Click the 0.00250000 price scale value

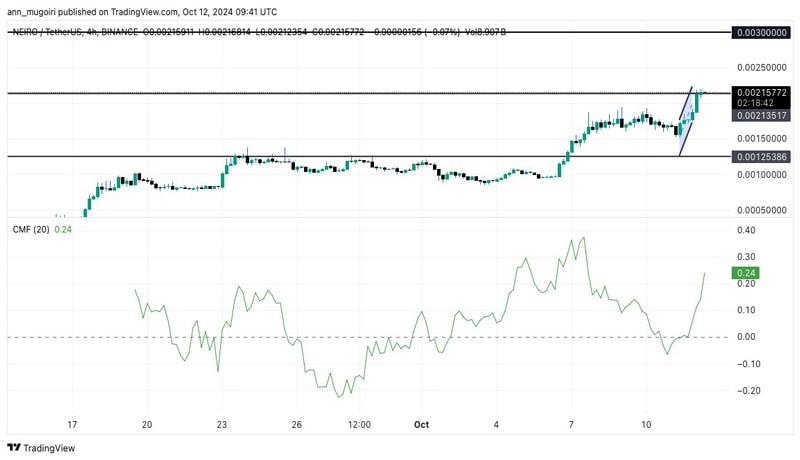coord(760,67)
